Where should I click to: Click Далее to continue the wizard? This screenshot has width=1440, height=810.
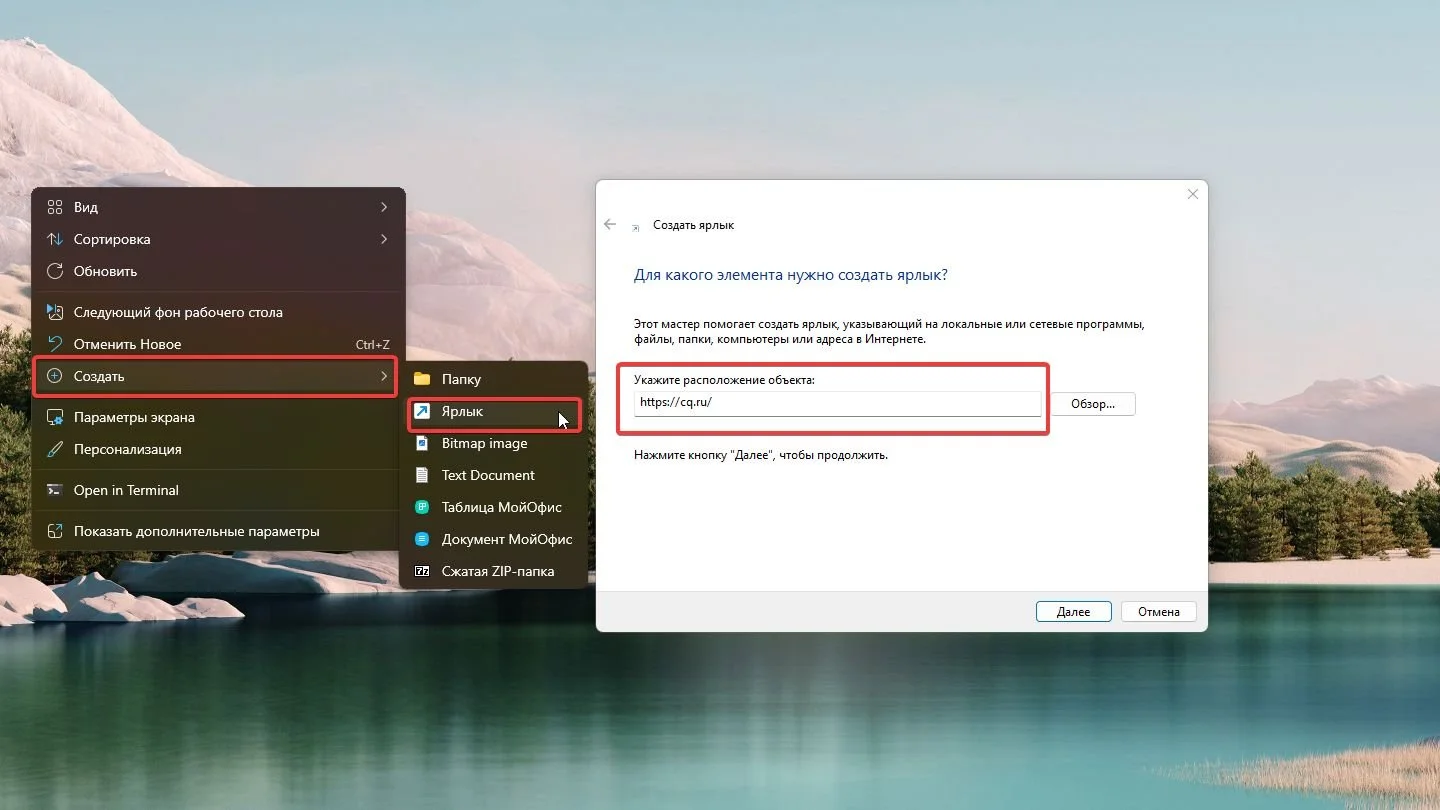pyautogui.click(x=1074, y=611)
